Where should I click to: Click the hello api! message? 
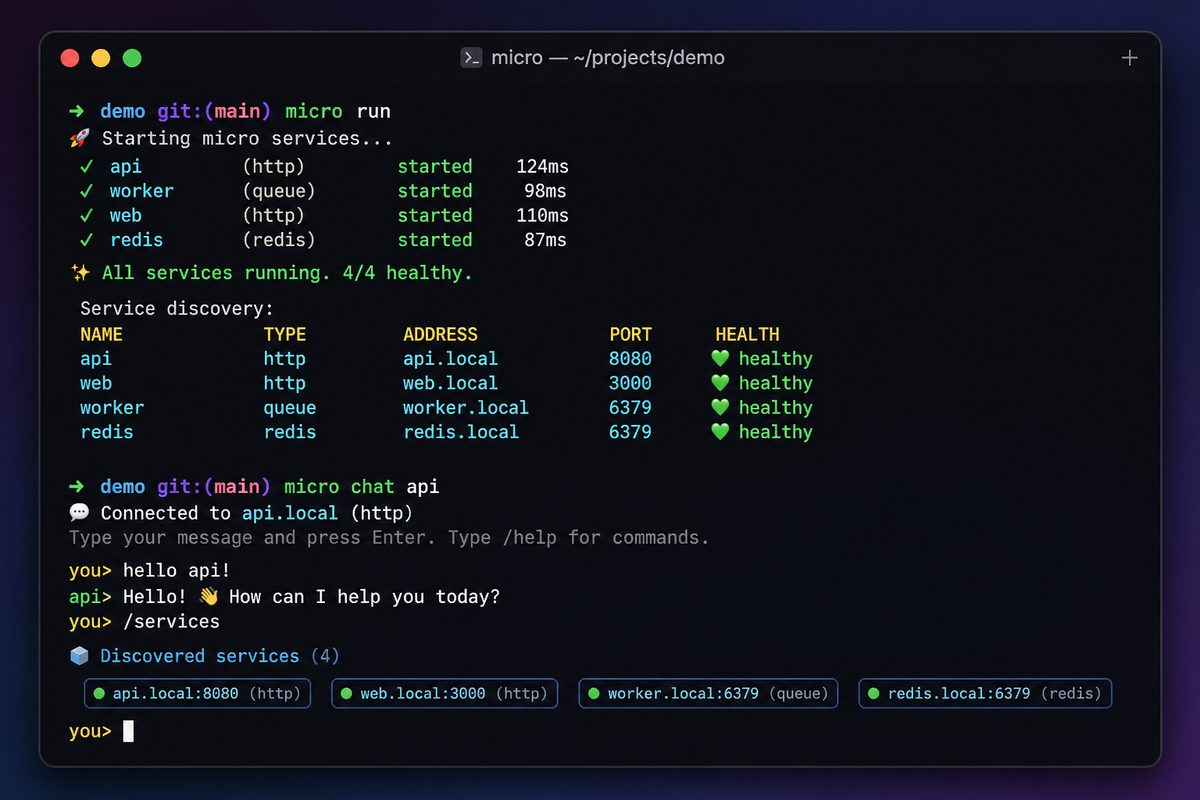[x=176, y=571]
